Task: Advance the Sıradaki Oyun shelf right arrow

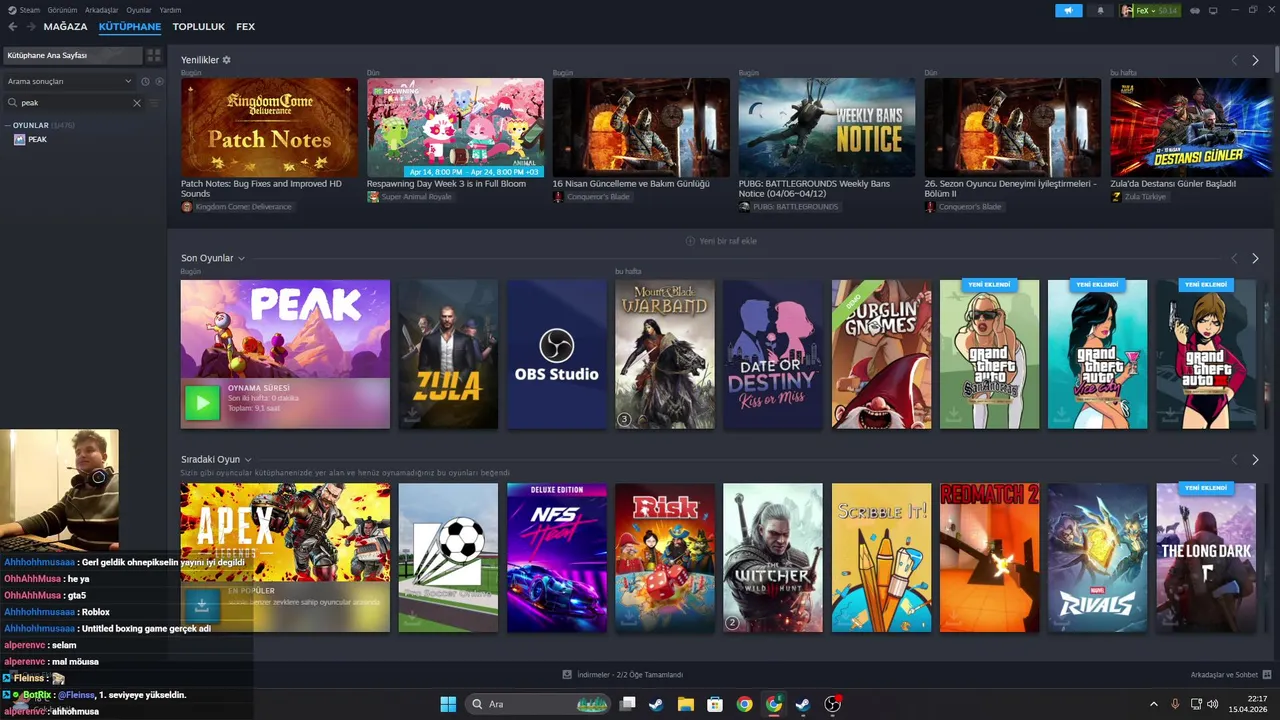Action: 1255,460
